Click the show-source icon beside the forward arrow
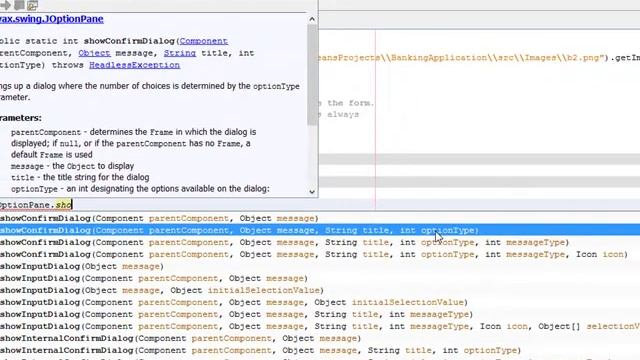 pyautogui.click(x=19, y=5)
